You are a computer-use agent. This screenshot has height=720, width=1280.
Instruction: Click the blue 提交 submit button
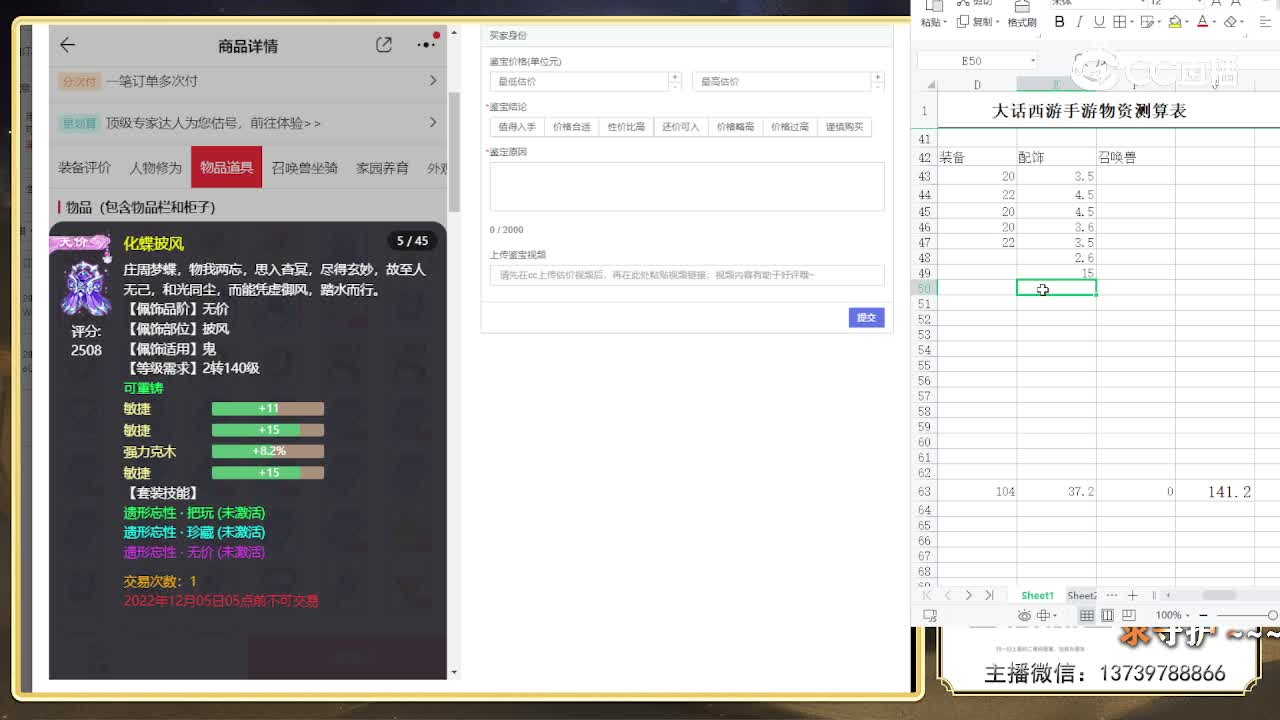[x=866, y=317]
